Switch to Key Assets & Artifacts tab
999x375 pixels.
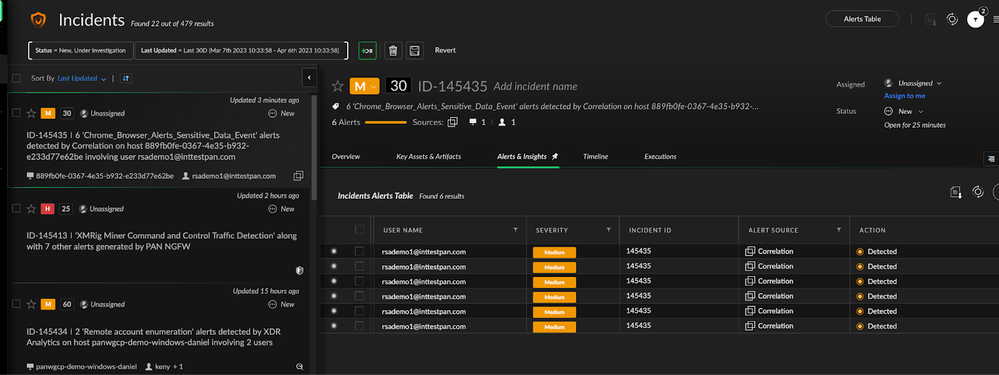(x=429, y=157)
